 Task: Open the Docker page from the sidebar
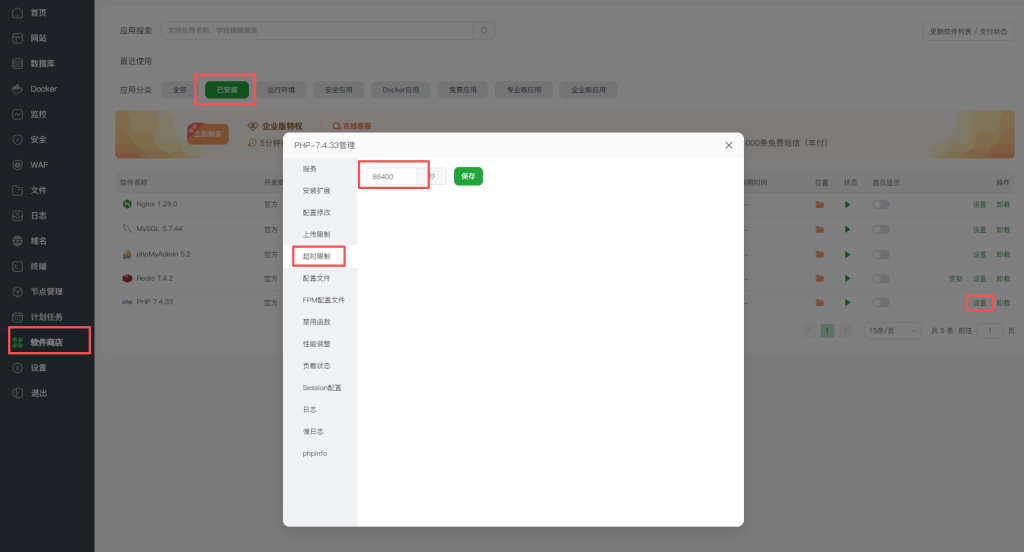coord(43,89)
